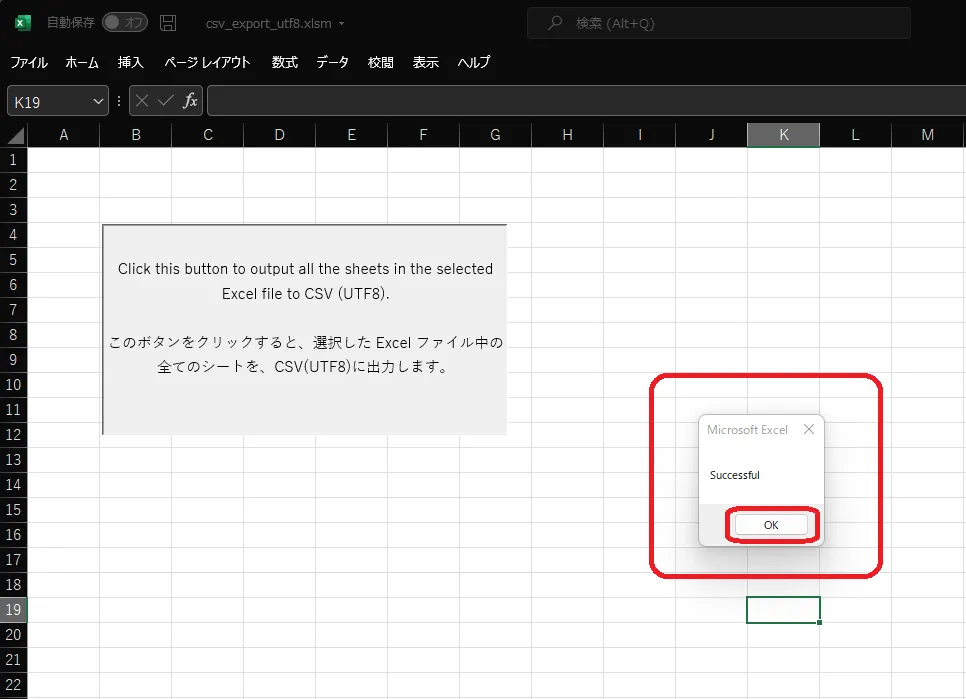The image size is (966, 699).
Task: Click the formula bar enter checkmark icon
Action: [166, 101]
